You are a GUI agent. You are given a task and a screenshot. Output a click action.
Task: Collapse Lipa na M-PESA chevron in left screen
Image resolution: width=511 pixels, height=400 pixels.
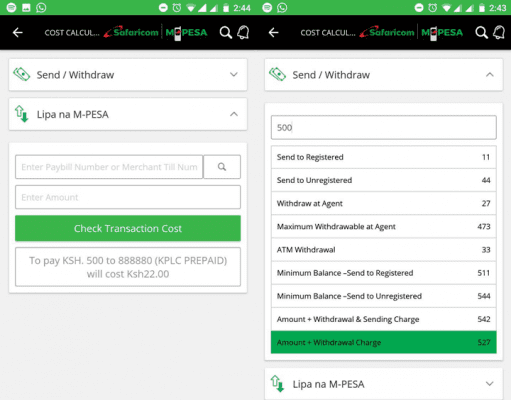coord(234,114)
